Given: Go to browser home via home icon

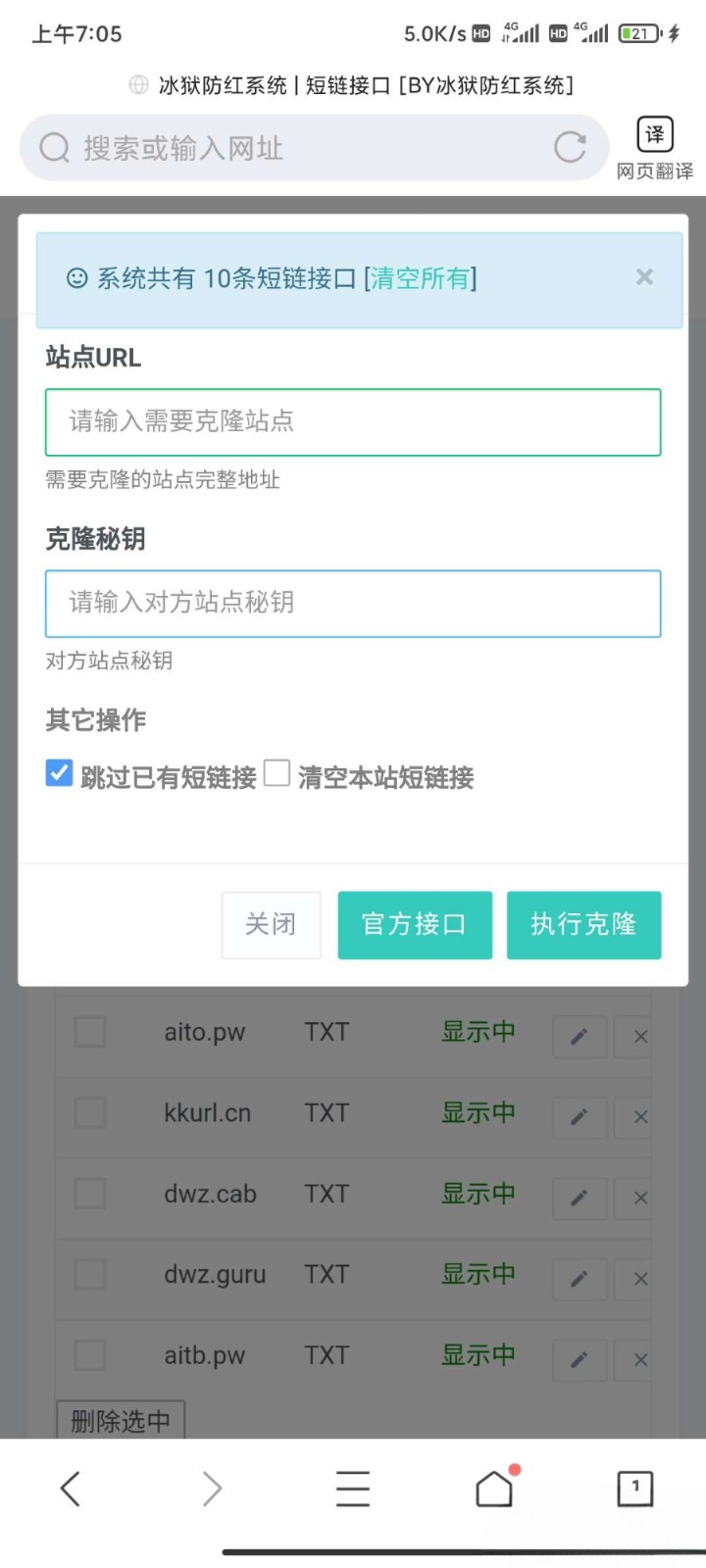Looking at the screenshot, I should (494, 1488).
